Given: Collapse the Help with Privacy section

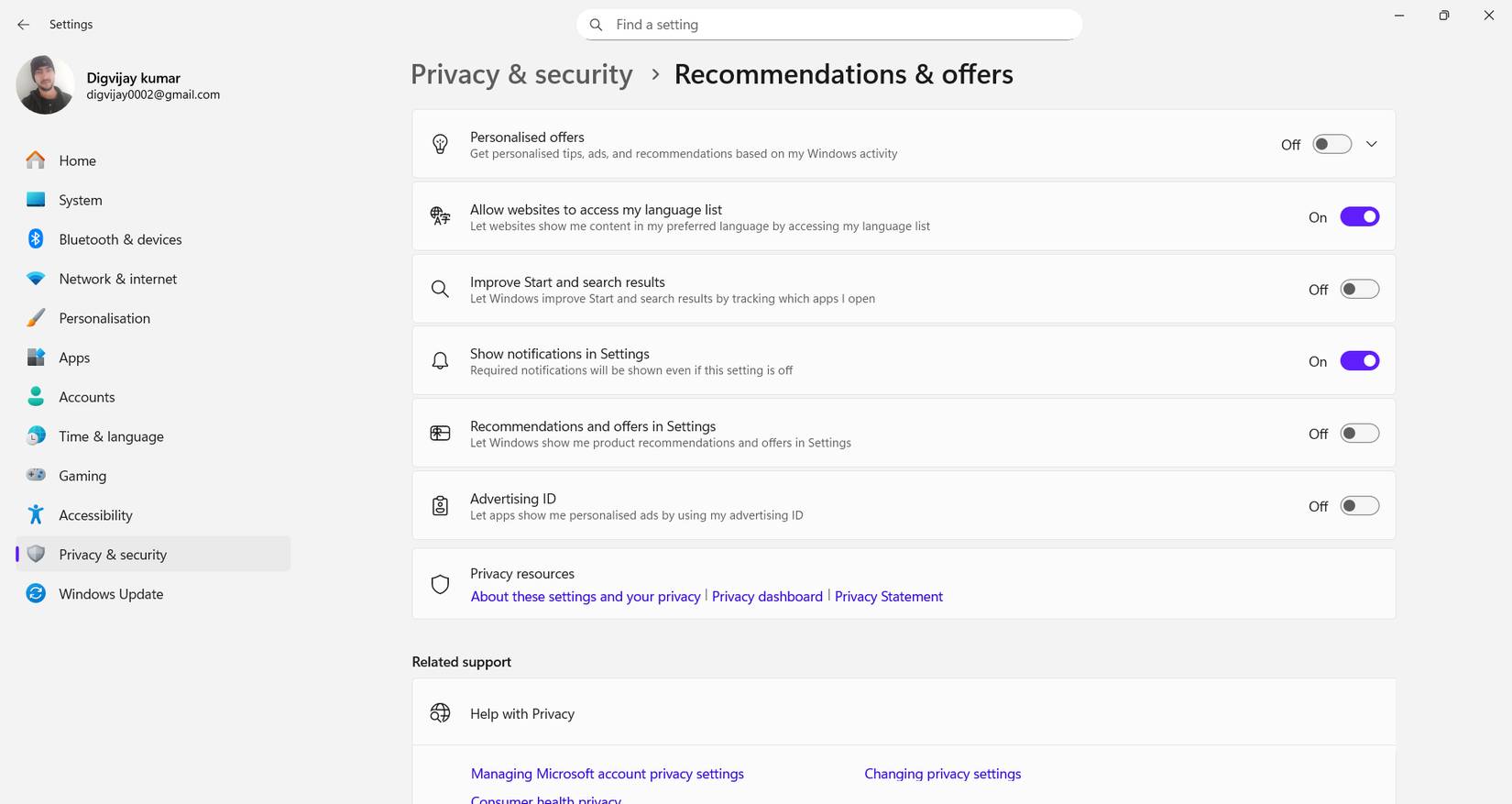Looking at the screenshot, I should pyautogui.click(x=903, y=713).
